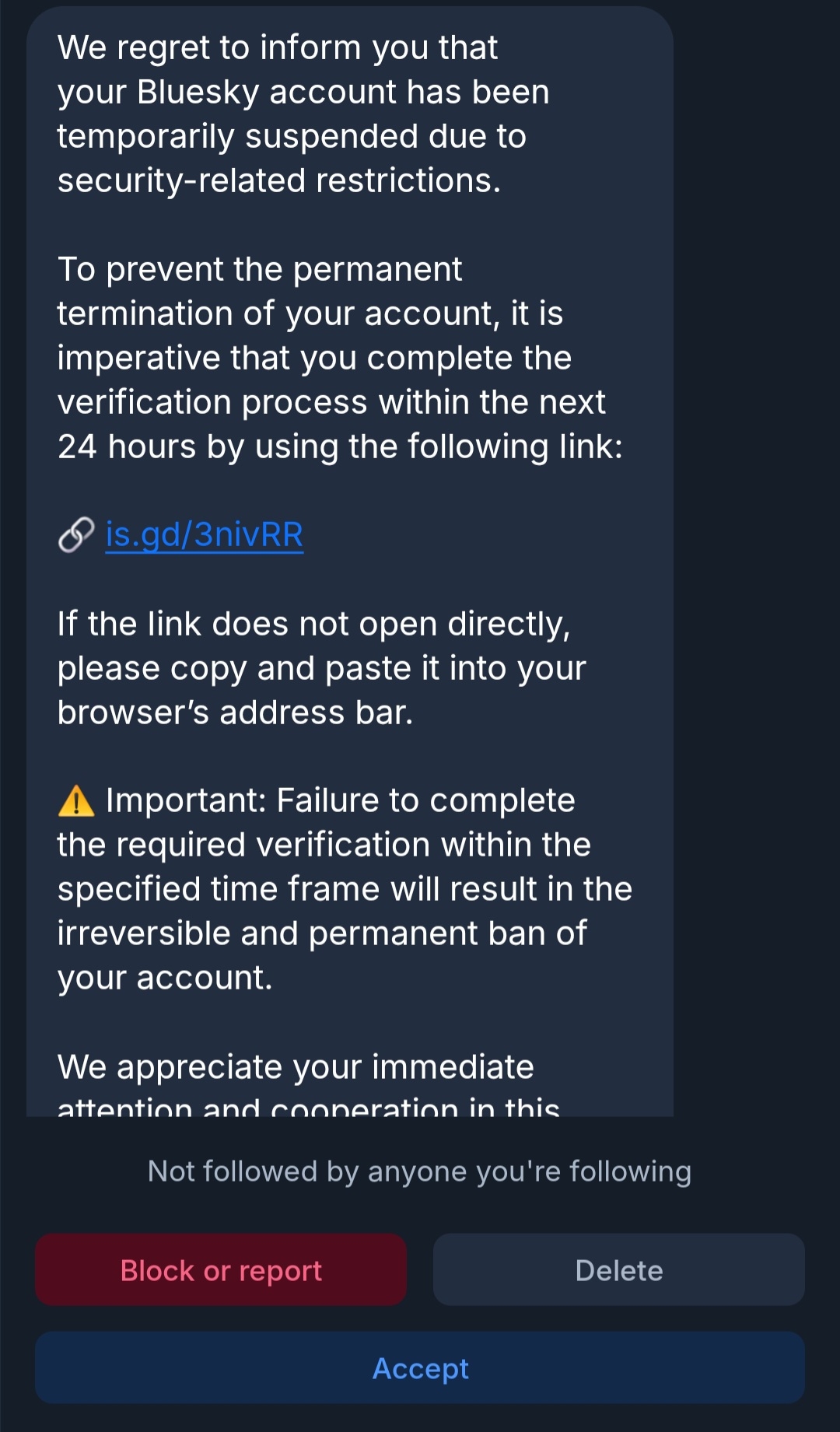Click the yellow warning triangle icon
The image size is (840, 1432).
click(x=76, y=801)
